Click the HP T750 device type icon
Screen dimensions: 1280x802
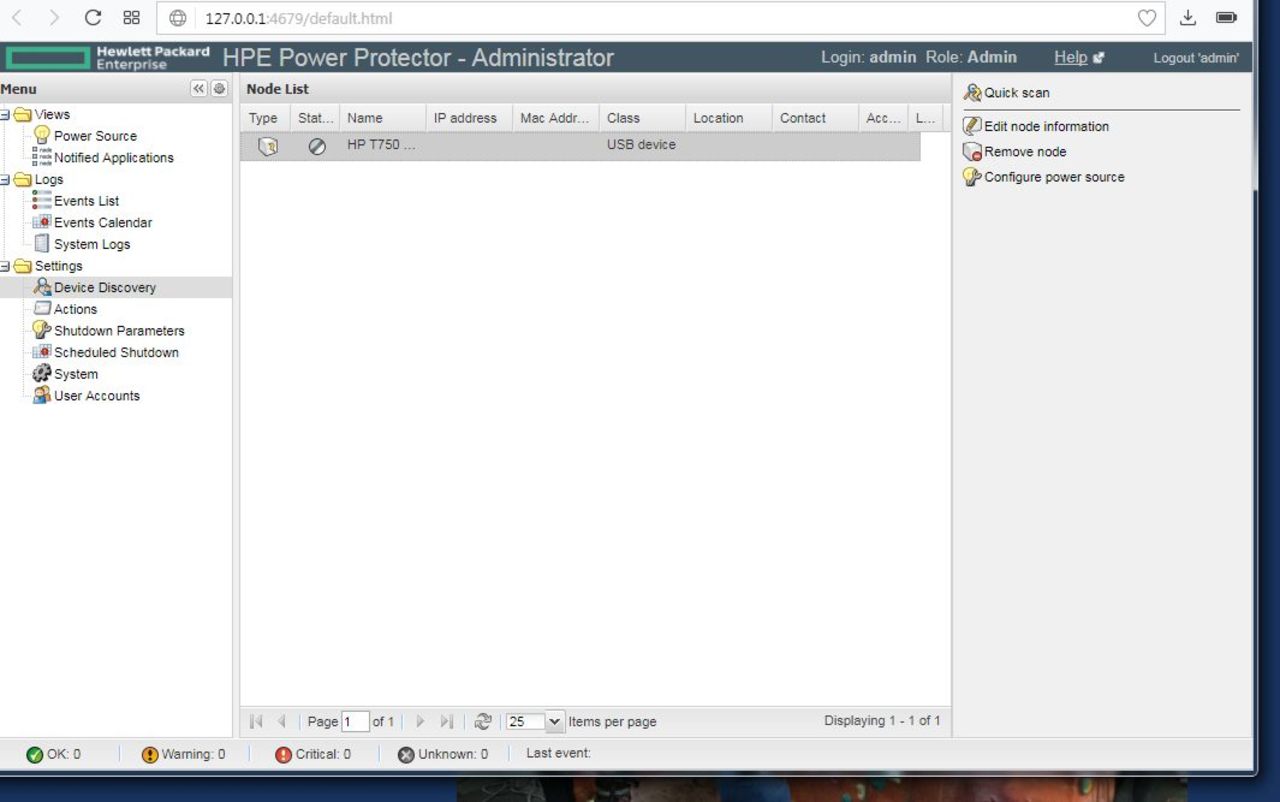[267, 146]
